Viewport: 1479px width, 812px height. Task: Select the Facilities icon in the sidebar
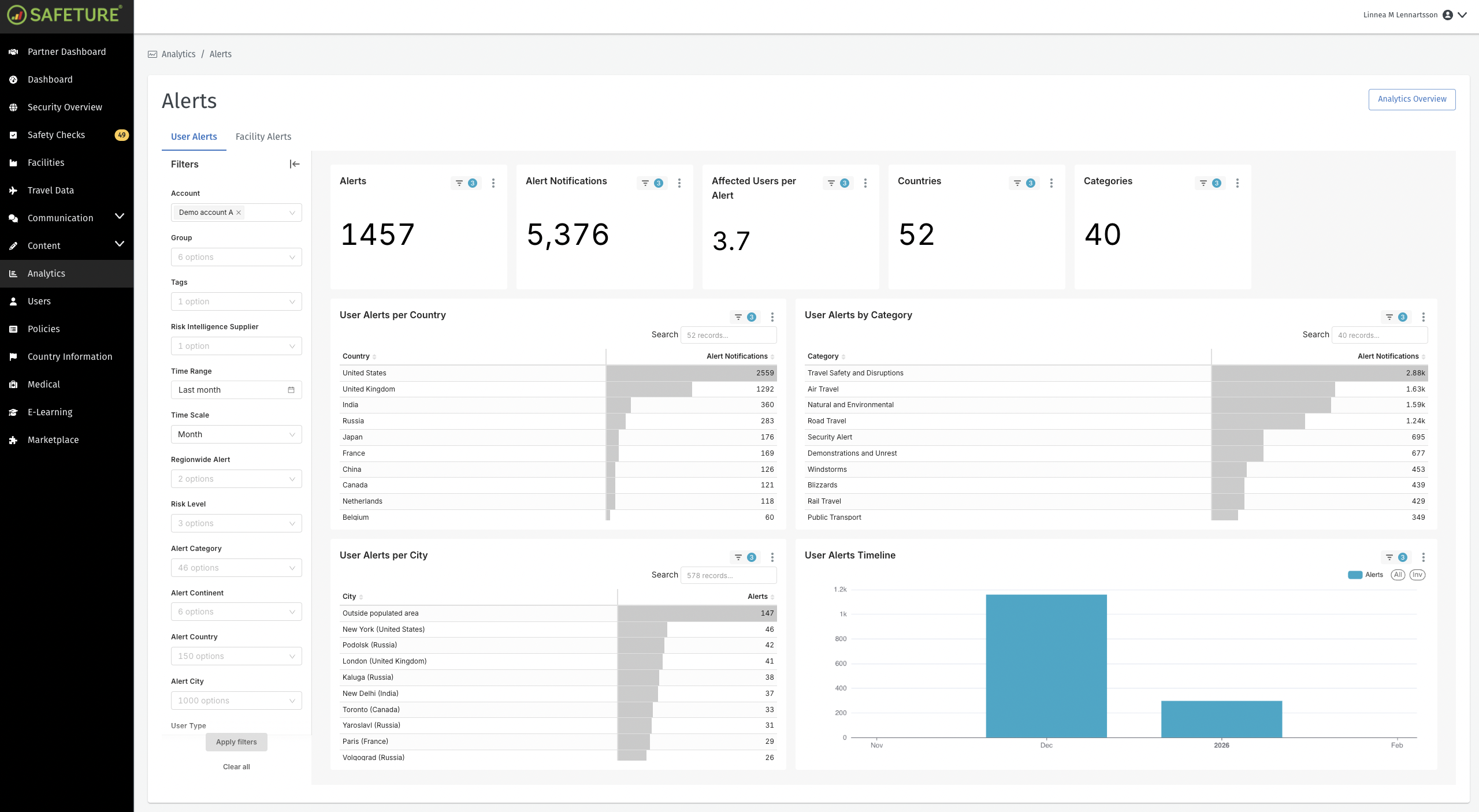(13, 162)
